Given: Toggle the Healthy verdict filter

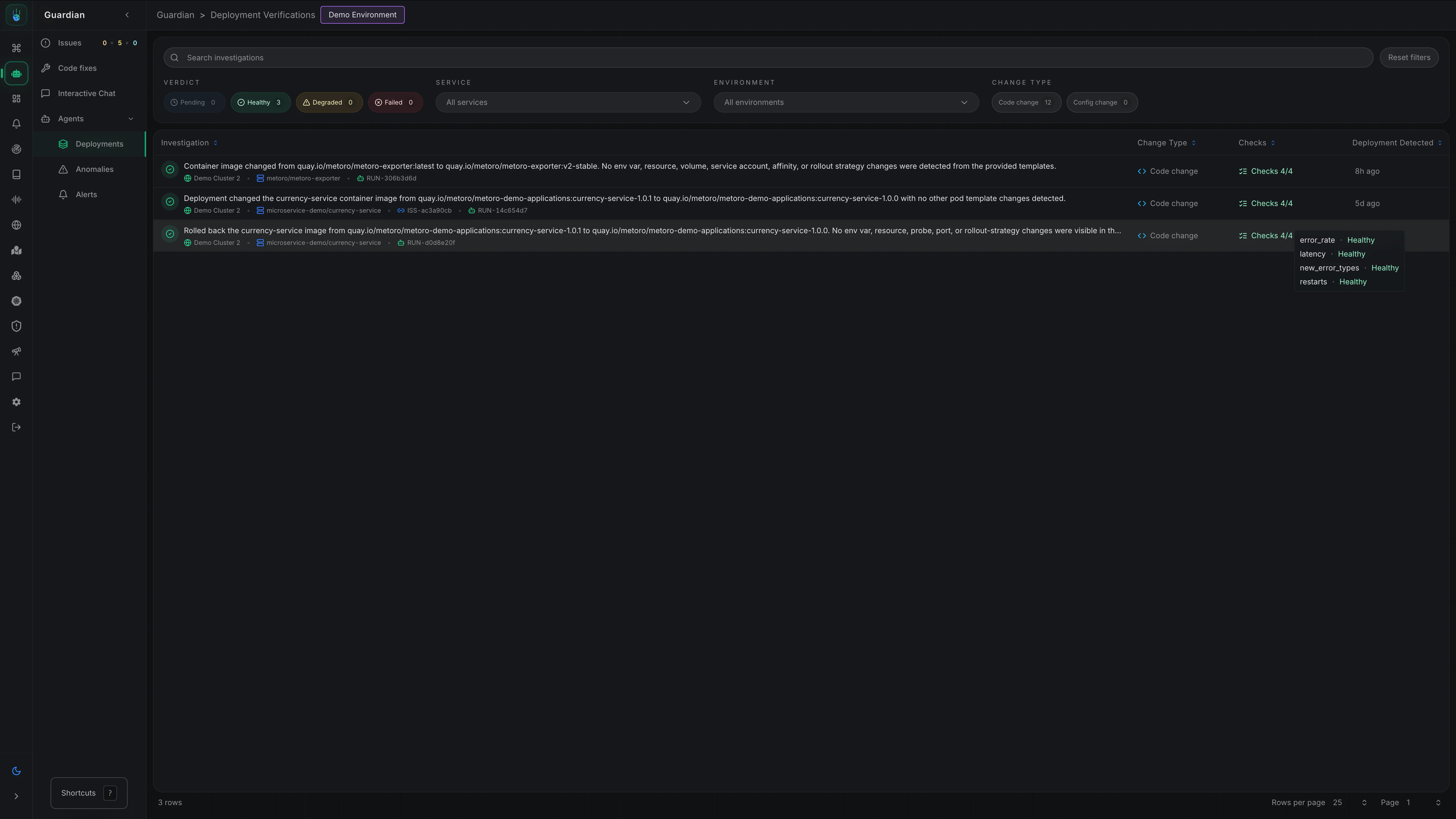Looking at the screenshot, I should (x=260, y=102).
